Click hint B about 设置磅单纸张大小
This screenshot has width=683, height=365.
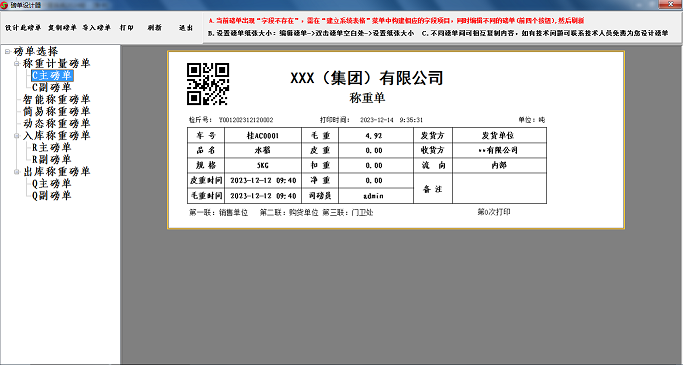[311, 33]
